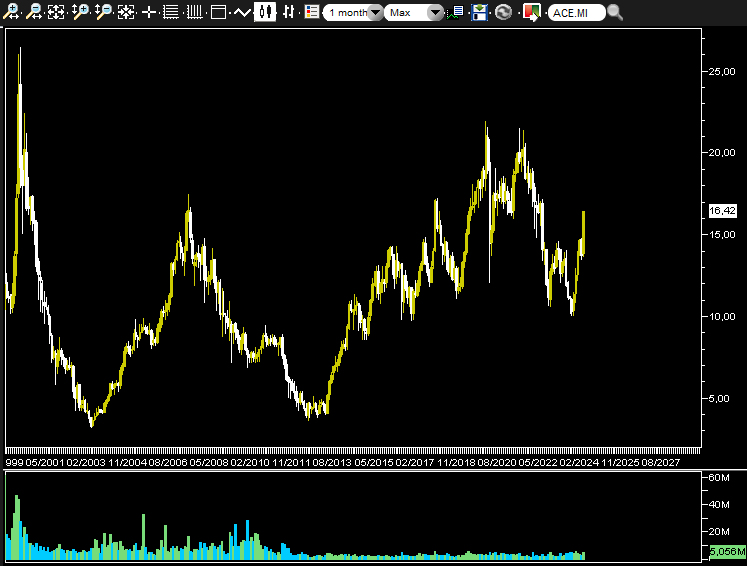Click the horizontal zoom out magnifier icon
The image size is (747, 566).
click(x=33, y=12)
